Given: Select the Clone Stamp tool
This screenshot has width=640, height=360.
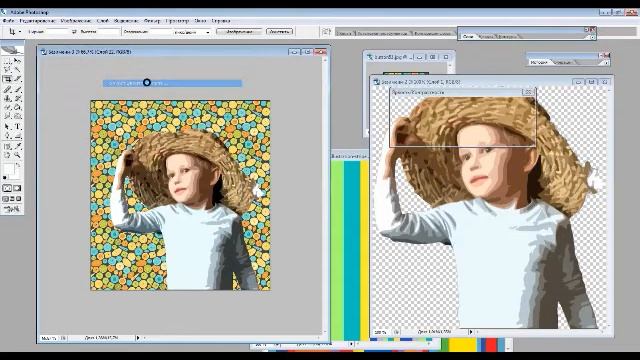Looking at the screenshot, I should pos(7,98).
